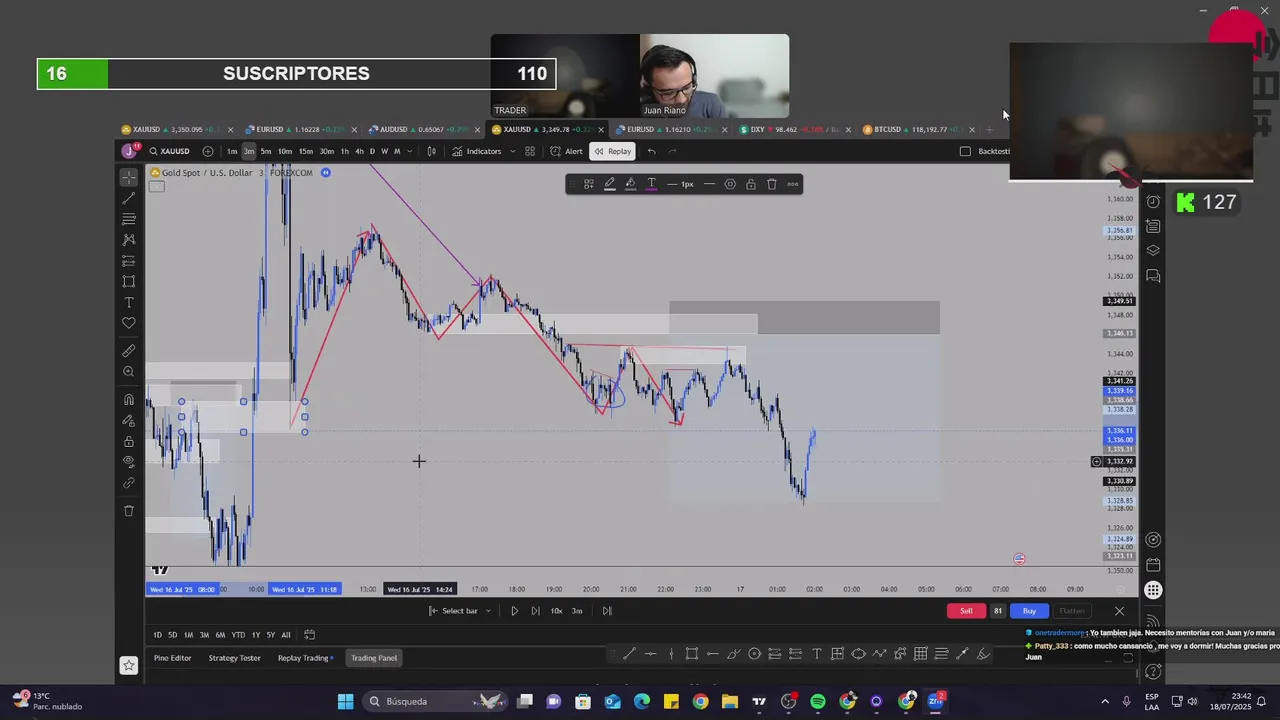Image resolution: width=1280 pixels, height=720 pixels.
Task: Open the go-to-date calendar icon
Action: pyautogui.click(x=309, y=635)
